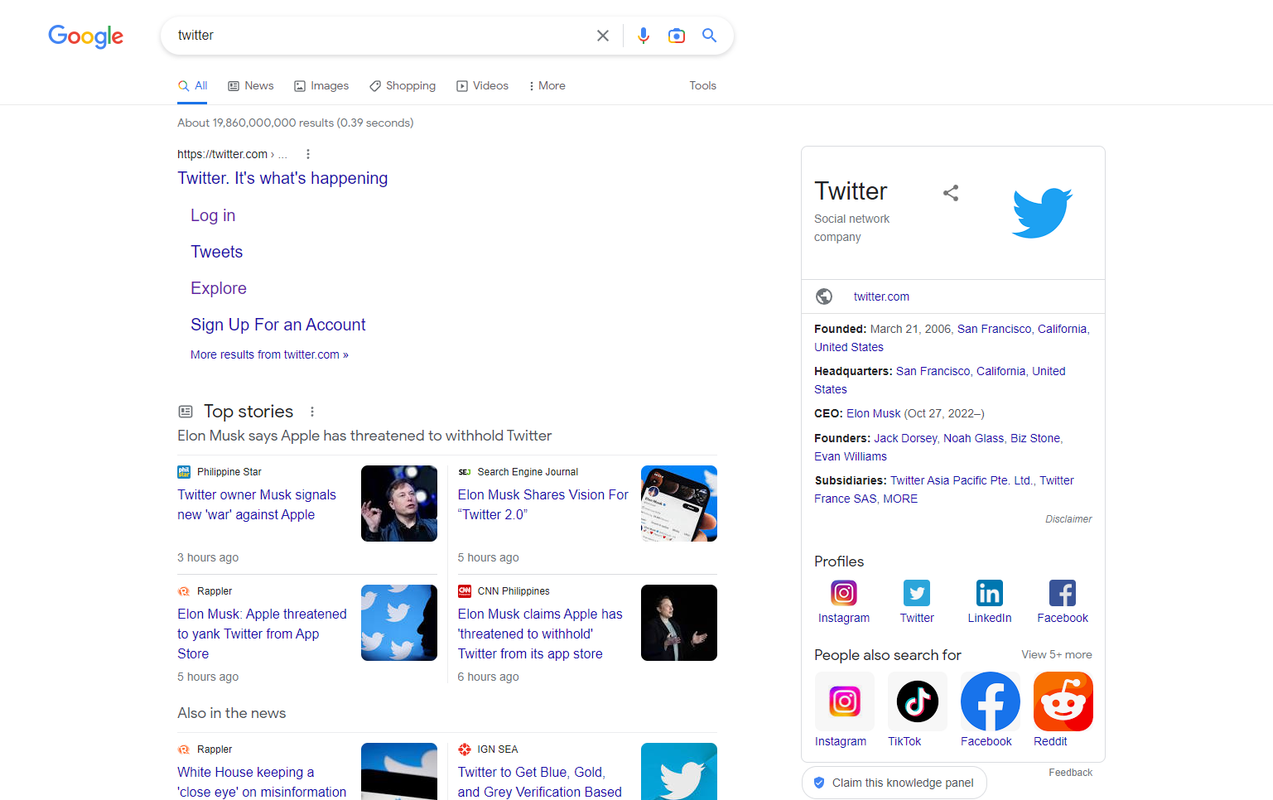Select Facebook under People also search for

[x=990, y=710]
